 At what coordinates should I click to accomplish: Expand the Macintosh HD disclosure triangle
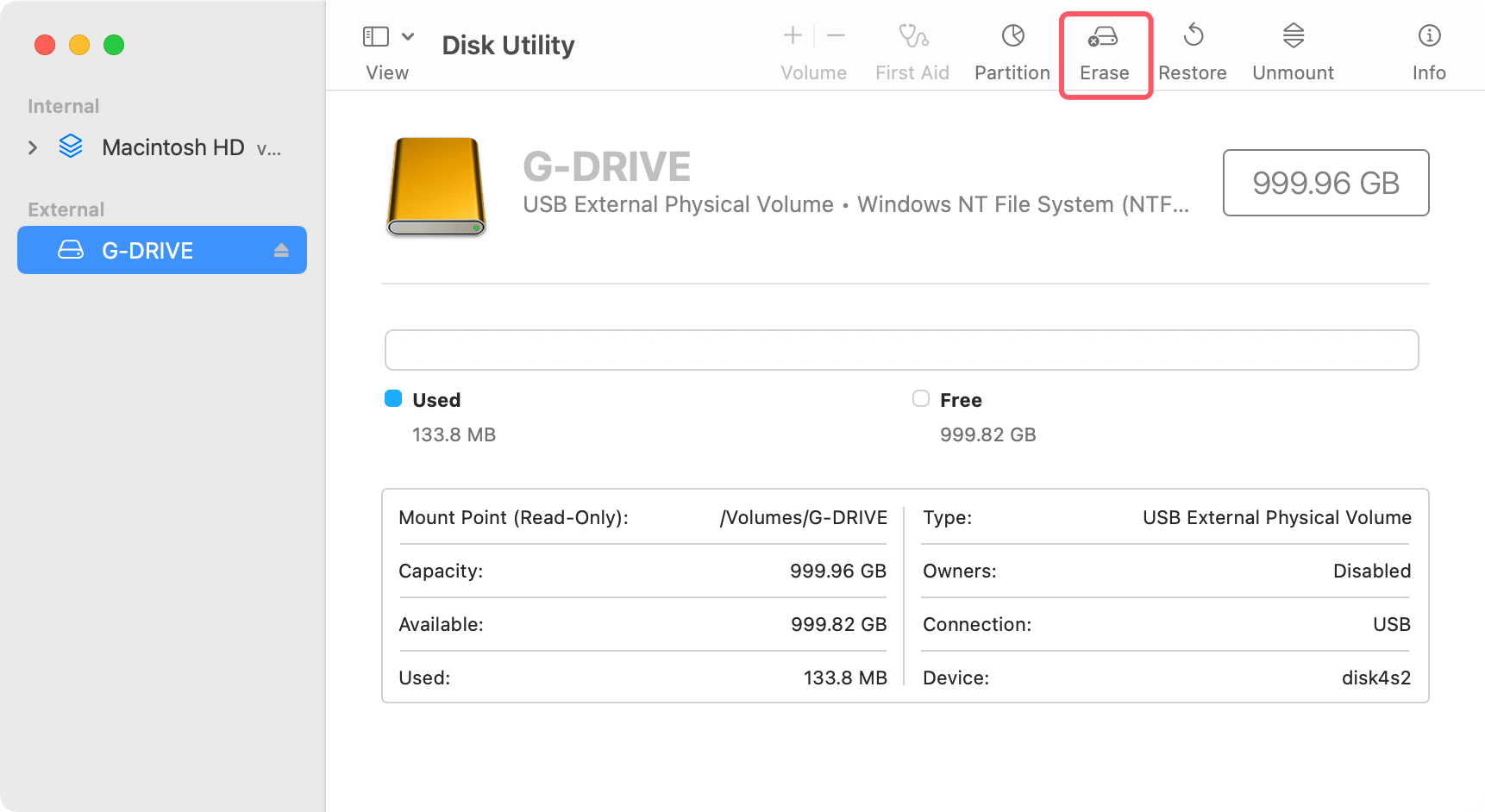coord(33,147)
